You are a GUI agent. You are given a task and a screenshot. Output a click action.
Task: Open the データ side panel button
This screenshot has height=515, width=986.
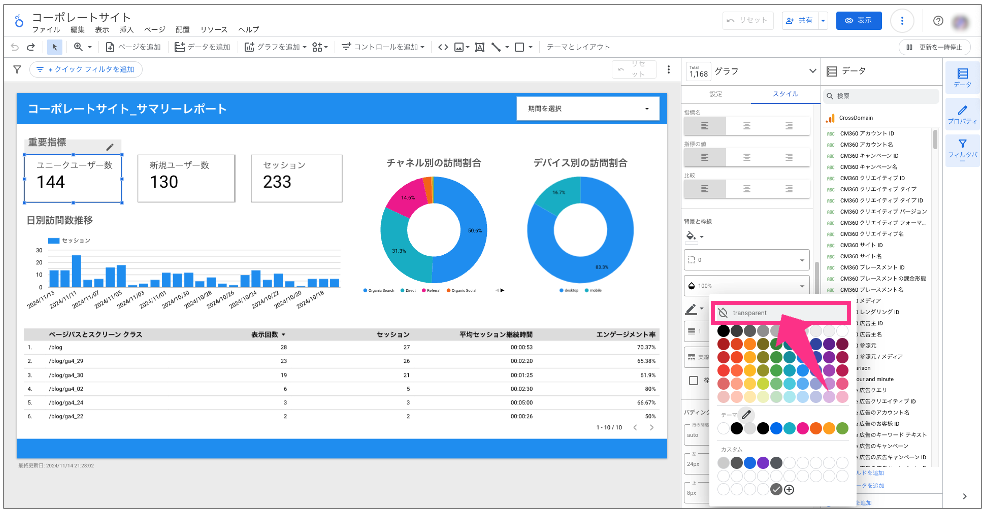click(x=962, y=77)
